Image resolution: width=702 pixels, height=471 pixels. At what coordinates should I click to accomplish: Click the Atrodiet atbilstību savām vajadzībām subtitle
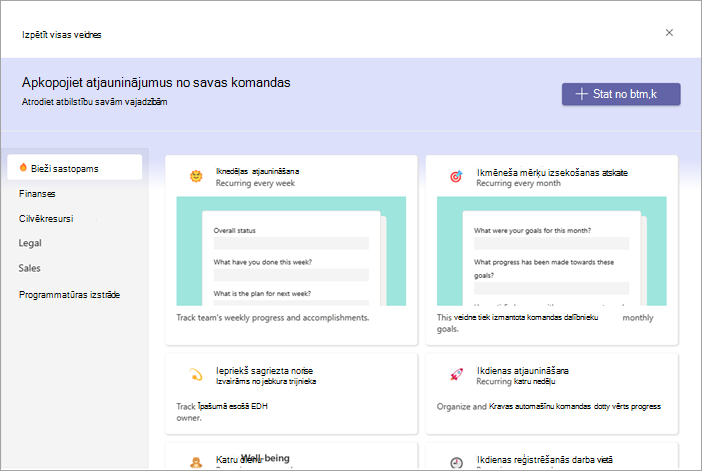[94, 102]
